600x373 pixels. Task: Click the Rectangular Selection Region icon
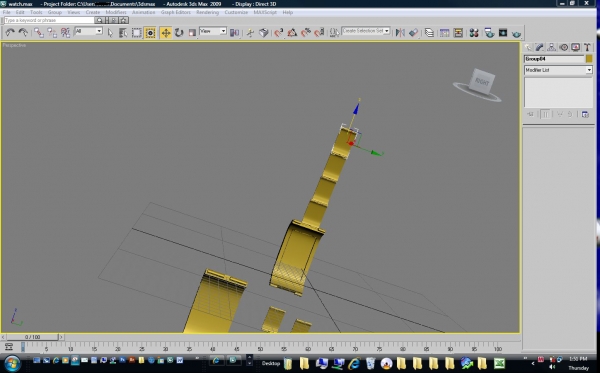(x=137, y=33)
